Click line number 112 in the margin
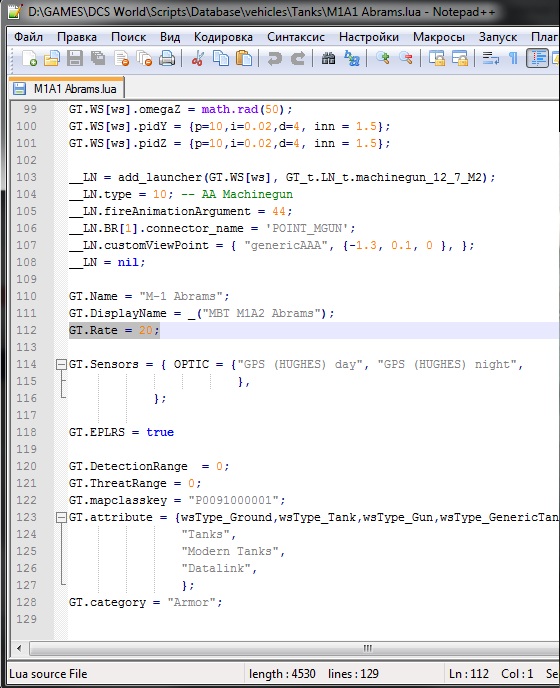Screen dimensions: 560x688 [x=26, y=330]
